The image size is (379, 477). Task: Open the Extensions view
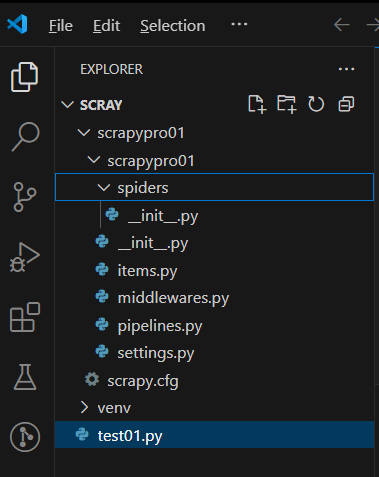coord(25,317)
